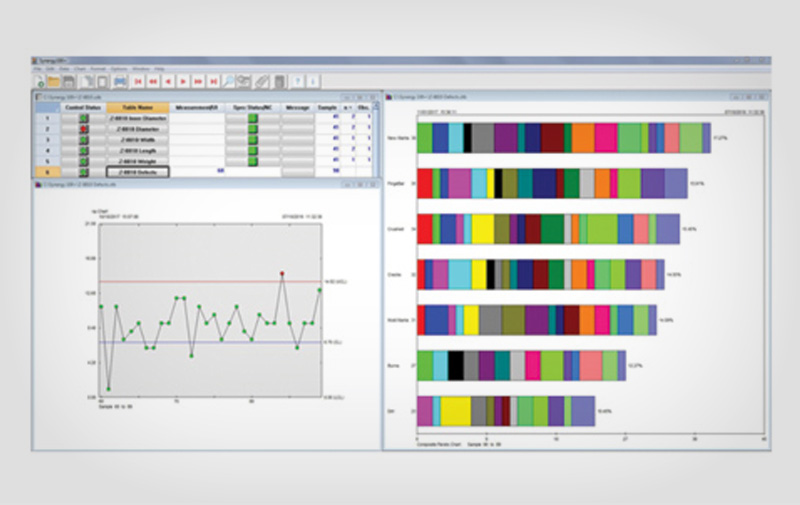
Task: Click green control status indicator in row 6
Action: 84,172
